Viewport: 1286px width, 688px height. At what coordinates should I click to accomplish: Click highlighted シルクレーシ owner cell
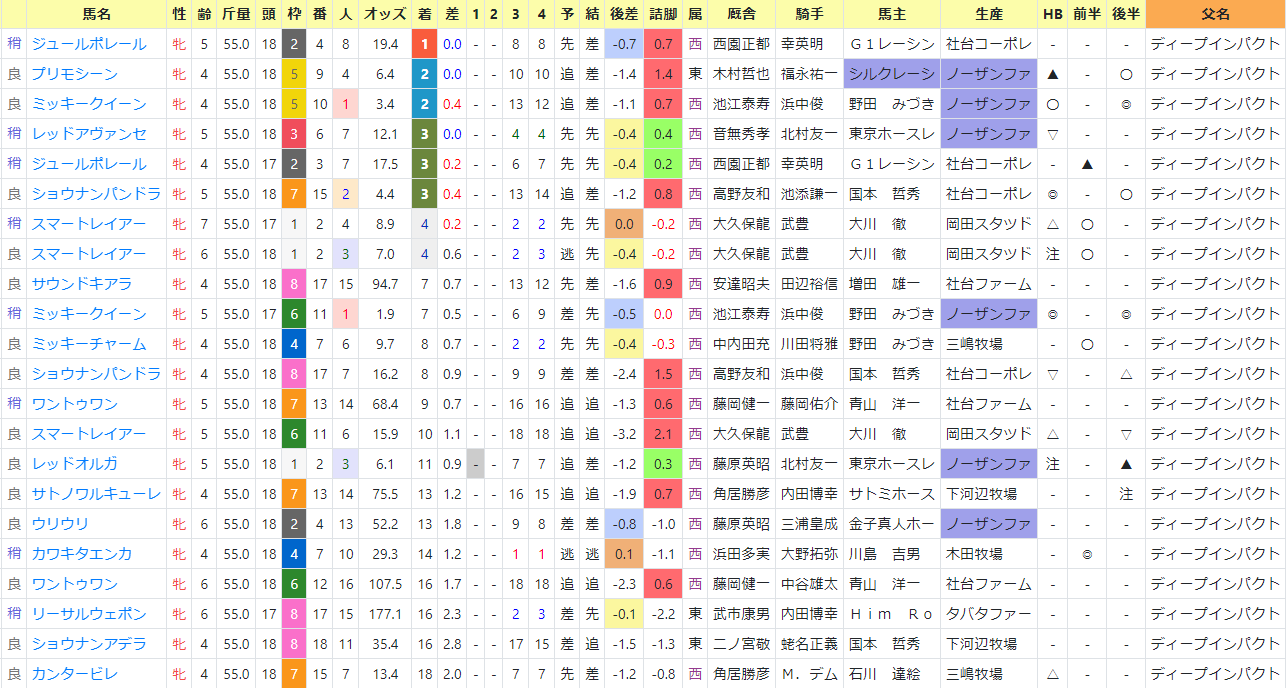[891, 74]
